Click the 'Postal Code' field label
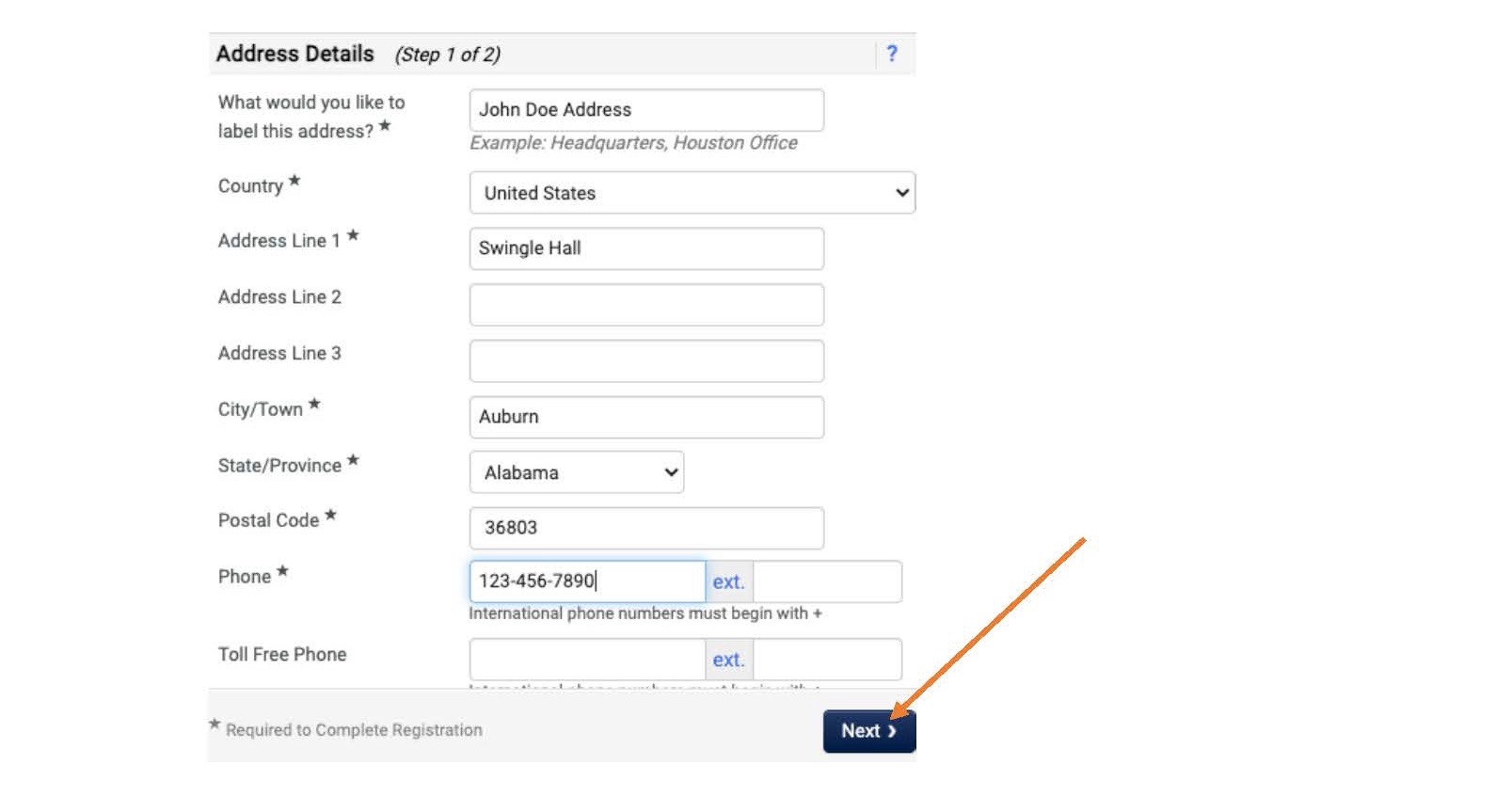 coord(268,520)
